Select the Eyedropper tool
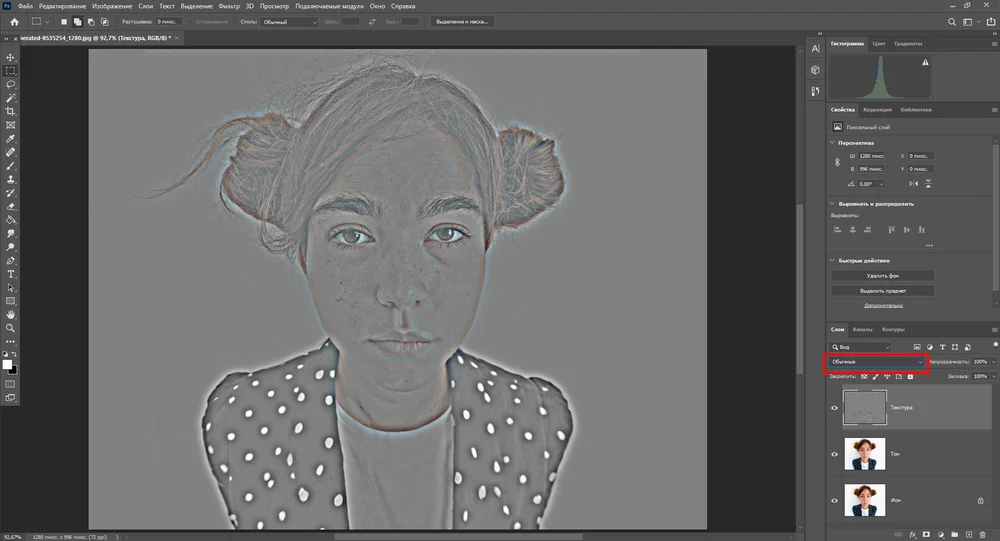Image resolution: width=1000 pixels, height=541 pixels. pos(11,139)
